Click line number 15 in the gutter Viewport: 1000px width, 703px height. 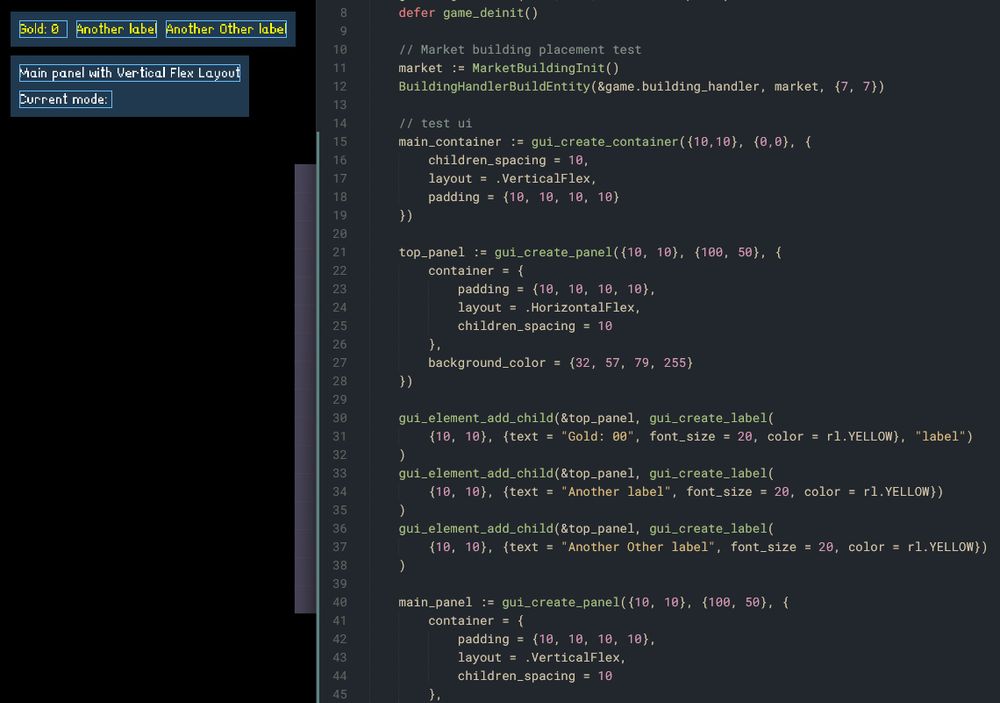point(340,142)
